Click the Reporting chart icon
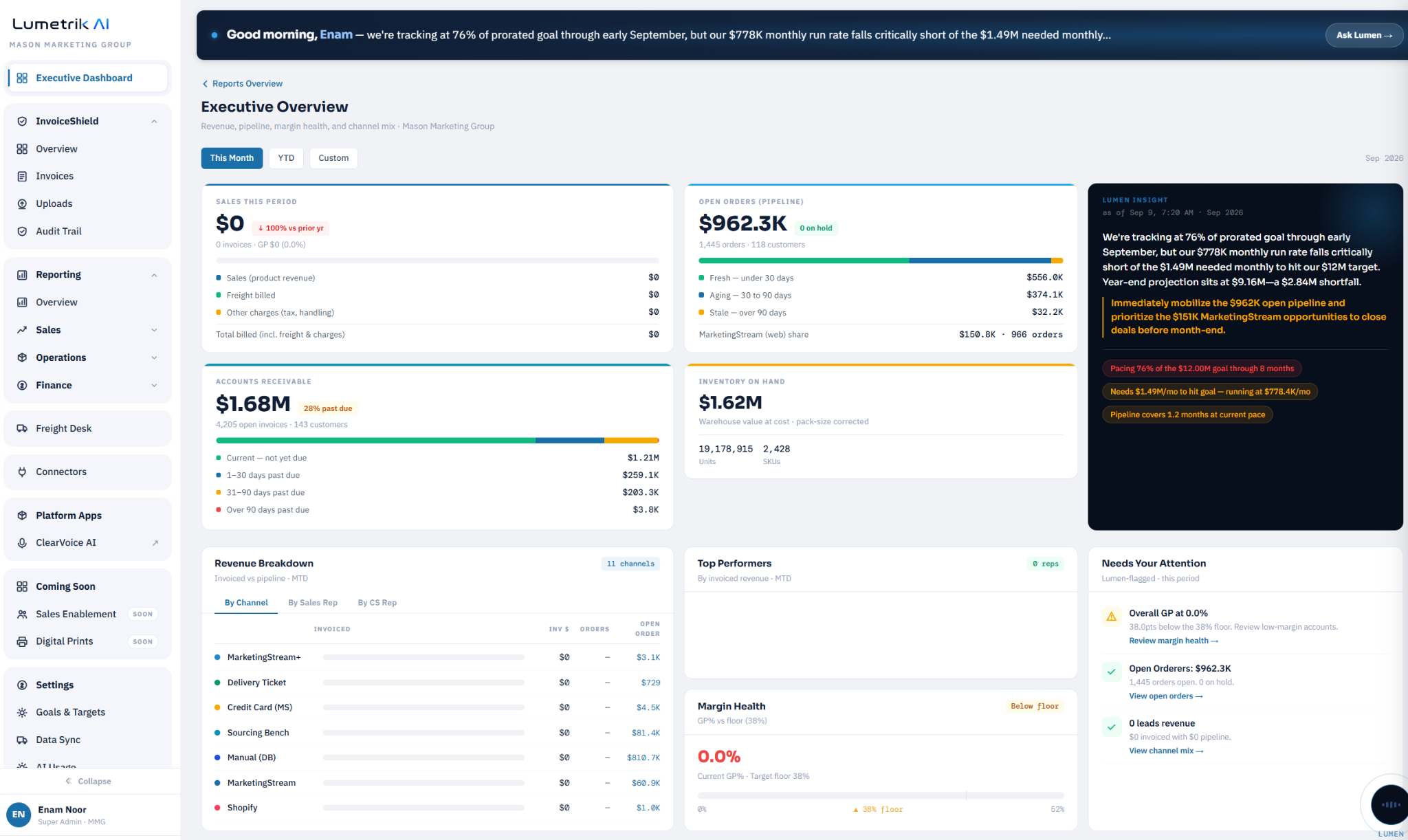 (x=22, y=275)
